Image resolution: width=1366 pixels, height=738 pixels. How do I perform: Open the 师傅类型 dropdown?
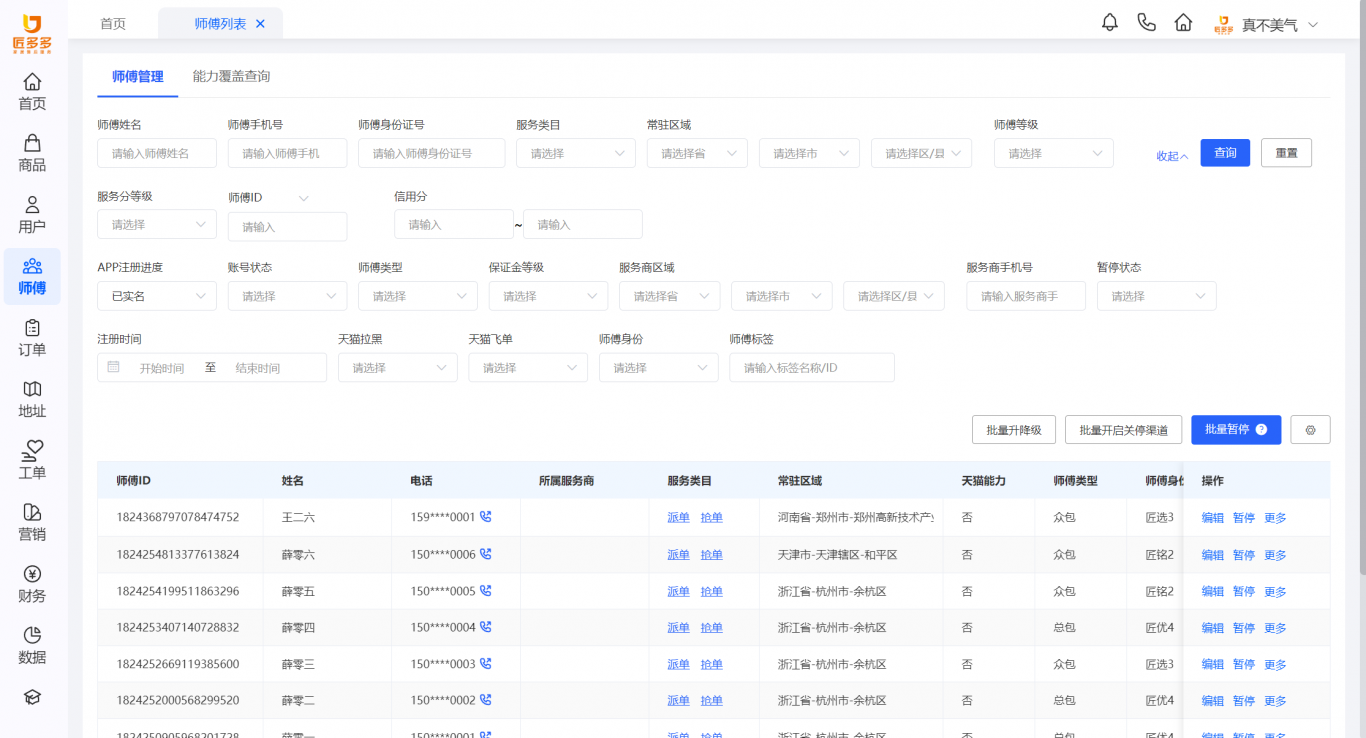point(418,296)
